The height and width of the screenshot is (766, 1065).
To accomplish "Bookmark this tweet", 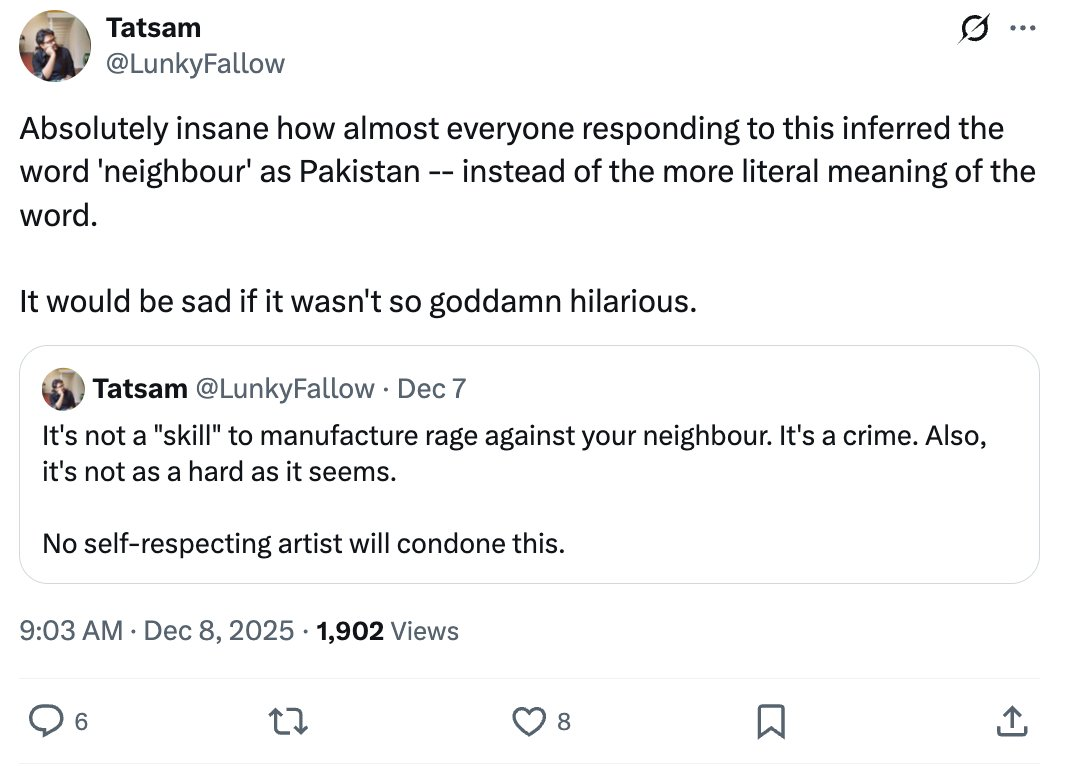I will [x=770, y=720].
